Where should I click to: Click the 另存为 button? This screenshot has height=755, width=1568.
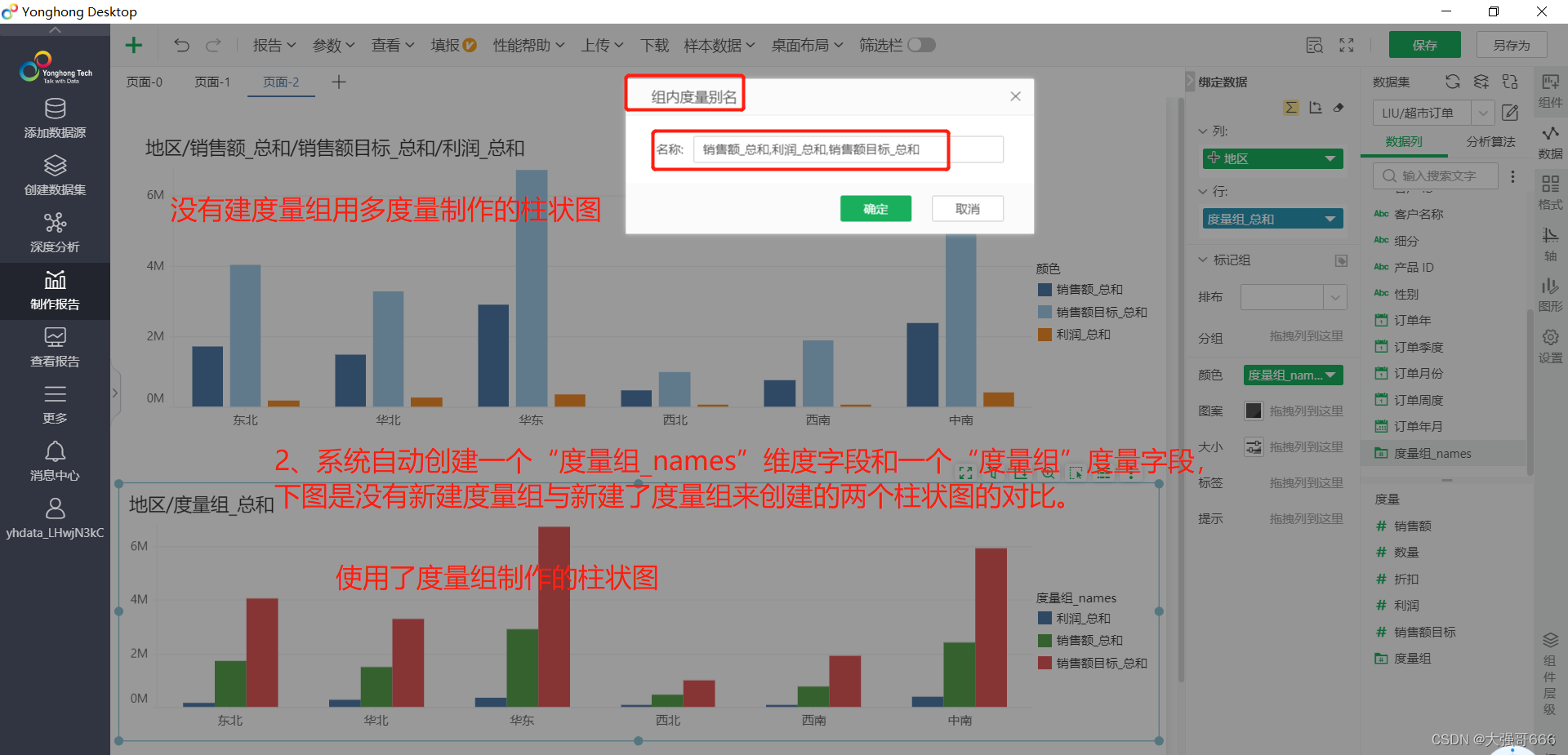[x=1512, y=45]
